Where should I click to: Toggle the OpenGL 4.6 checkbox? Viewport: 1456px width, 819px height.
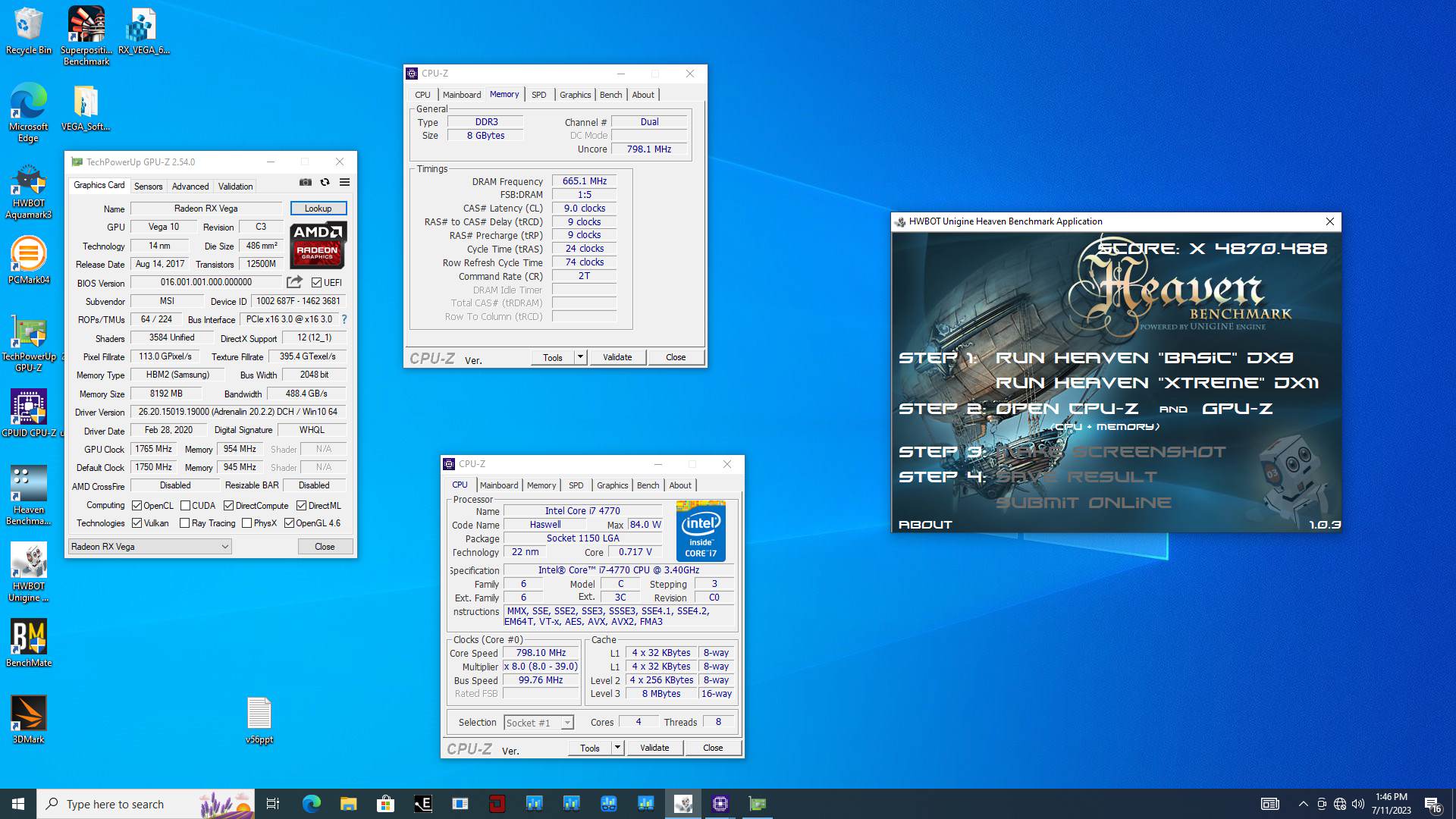[x=289, y=522]
